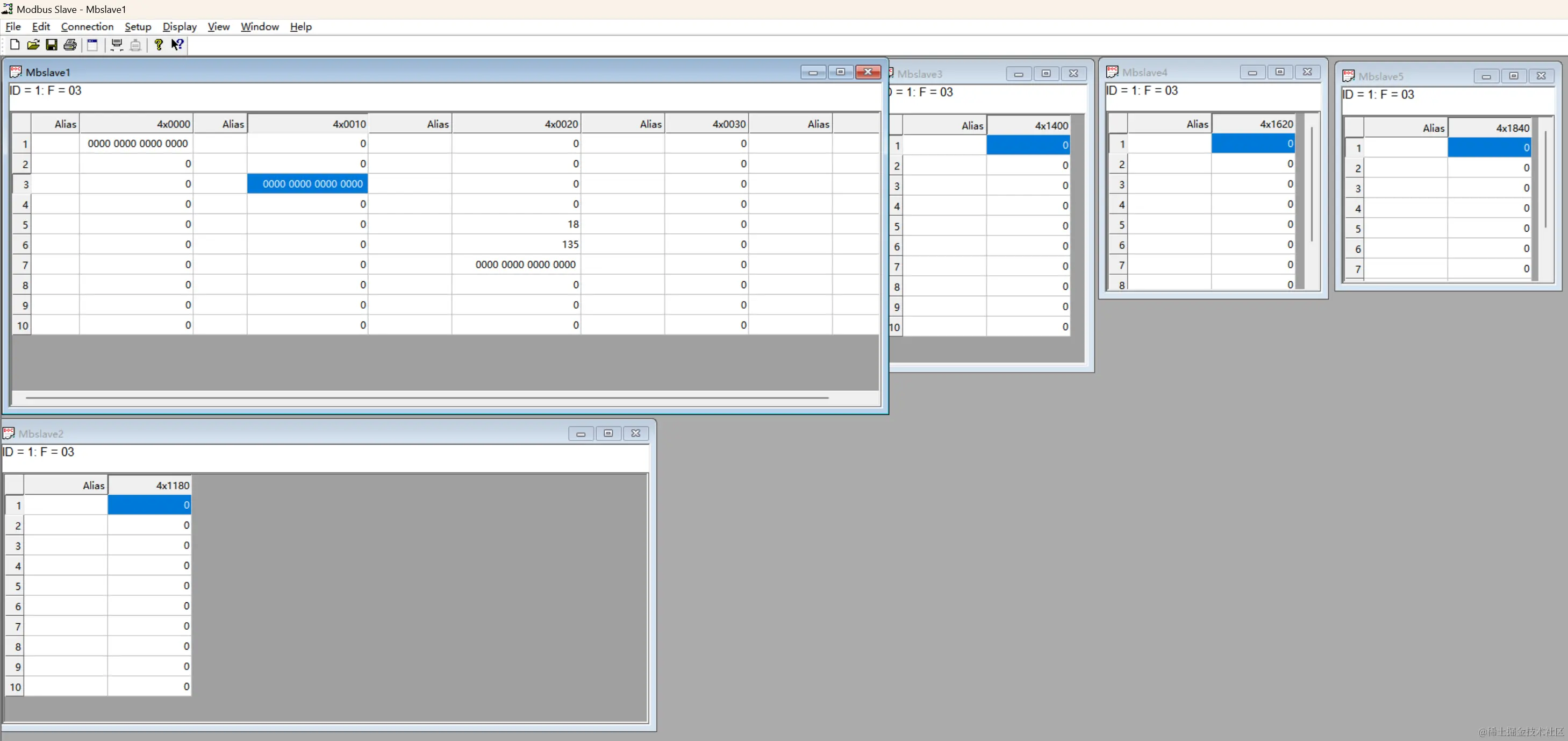The image size is (1568, 741).
Task: Click the Connect toolbar icon
Action: pyautogui.click(x=117, y=45)
